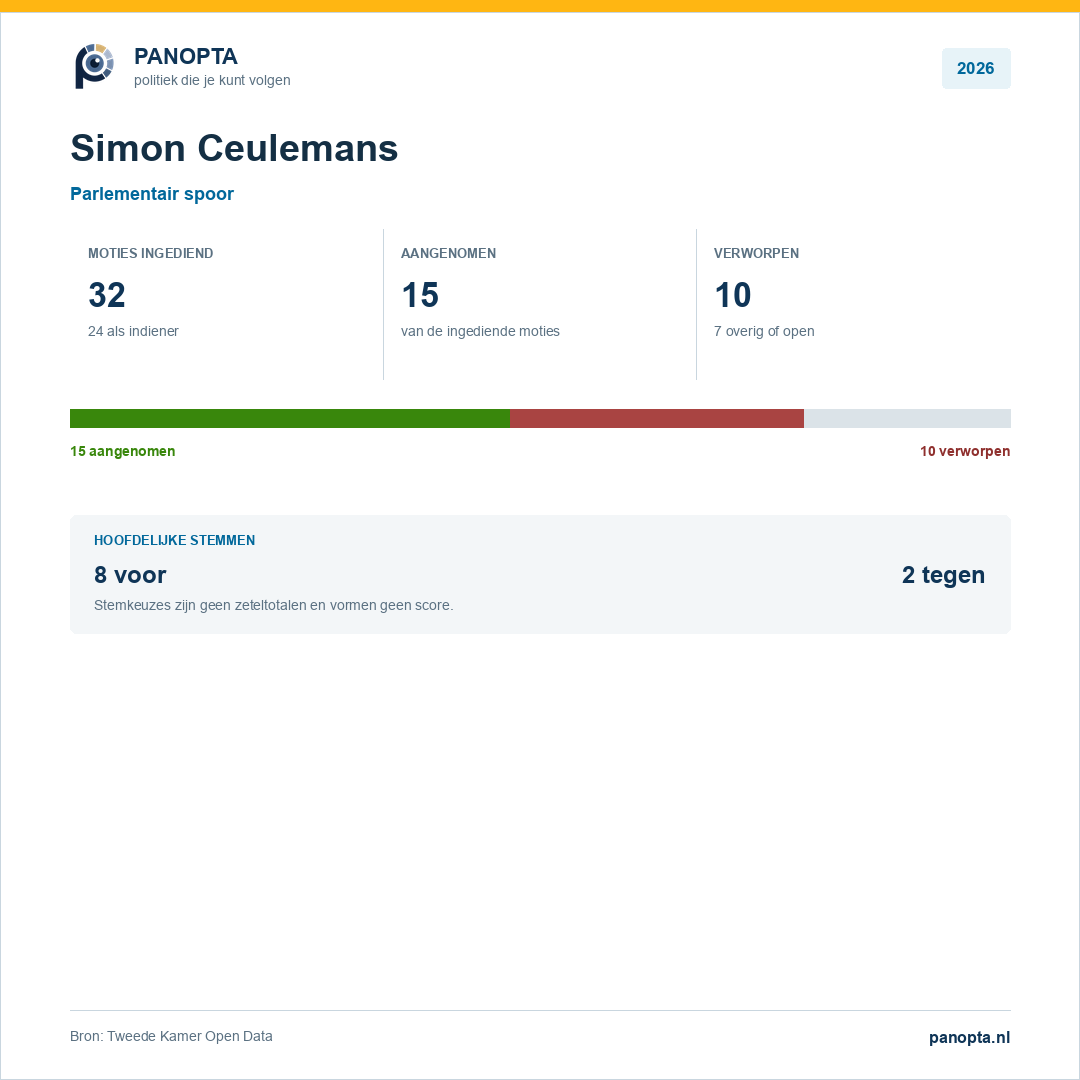Click the red verworpen bar segment

click(657, 418)
